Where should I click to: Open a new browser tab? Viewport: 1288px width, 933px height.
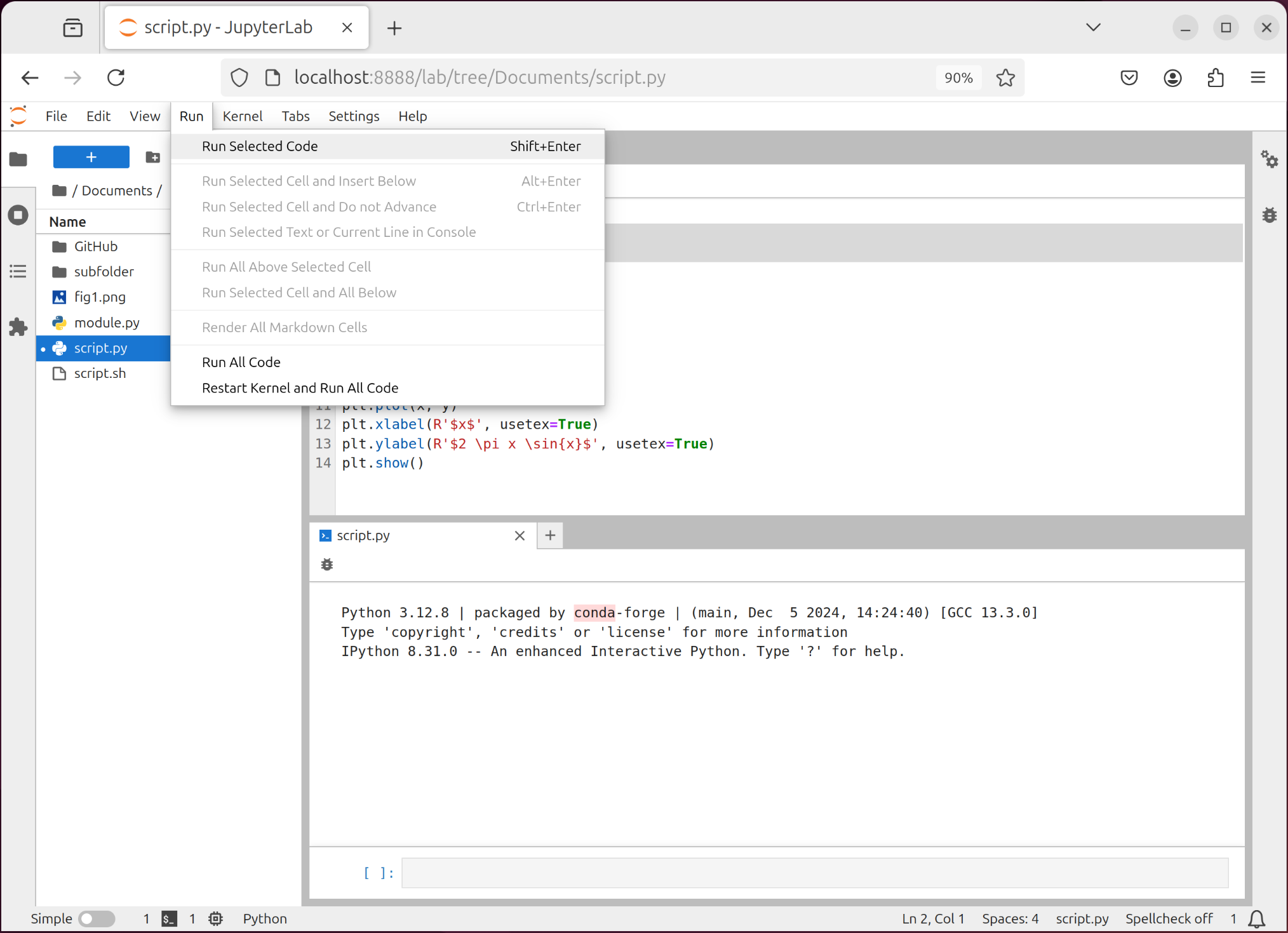pos(394,28)
